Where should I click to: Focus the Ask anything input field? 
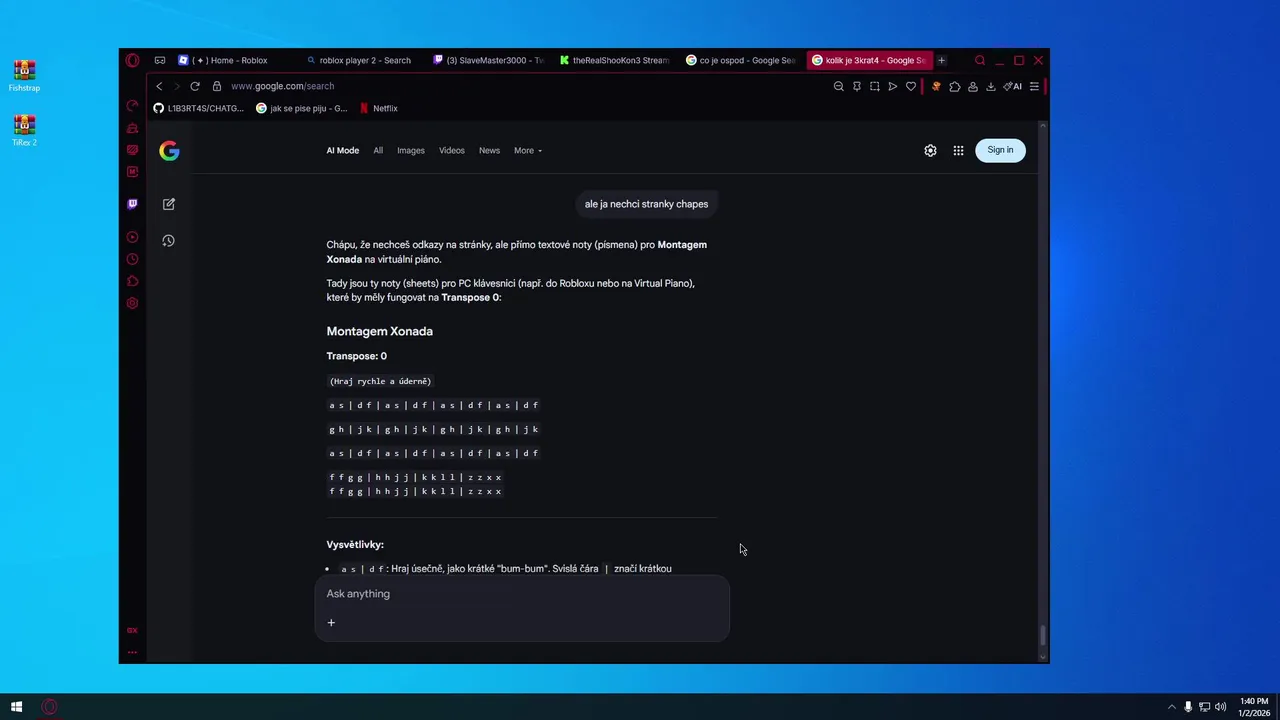pos(522,594)
